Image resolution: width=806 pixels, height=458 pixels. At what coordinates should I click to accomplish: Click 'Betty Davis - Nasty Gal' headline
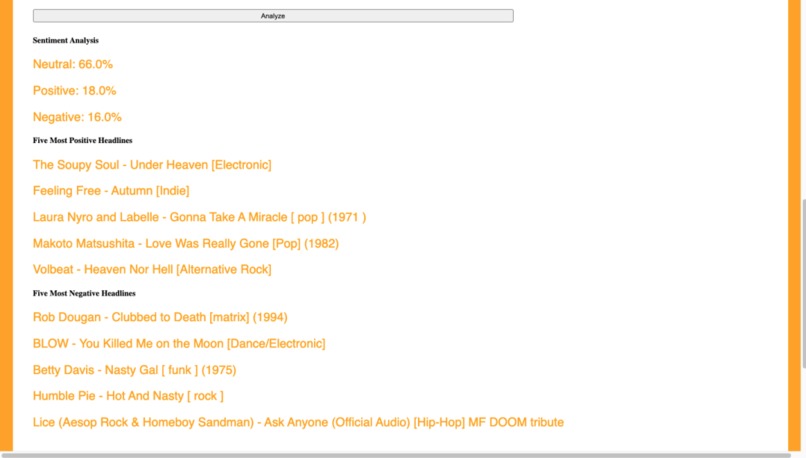point(134,370)
